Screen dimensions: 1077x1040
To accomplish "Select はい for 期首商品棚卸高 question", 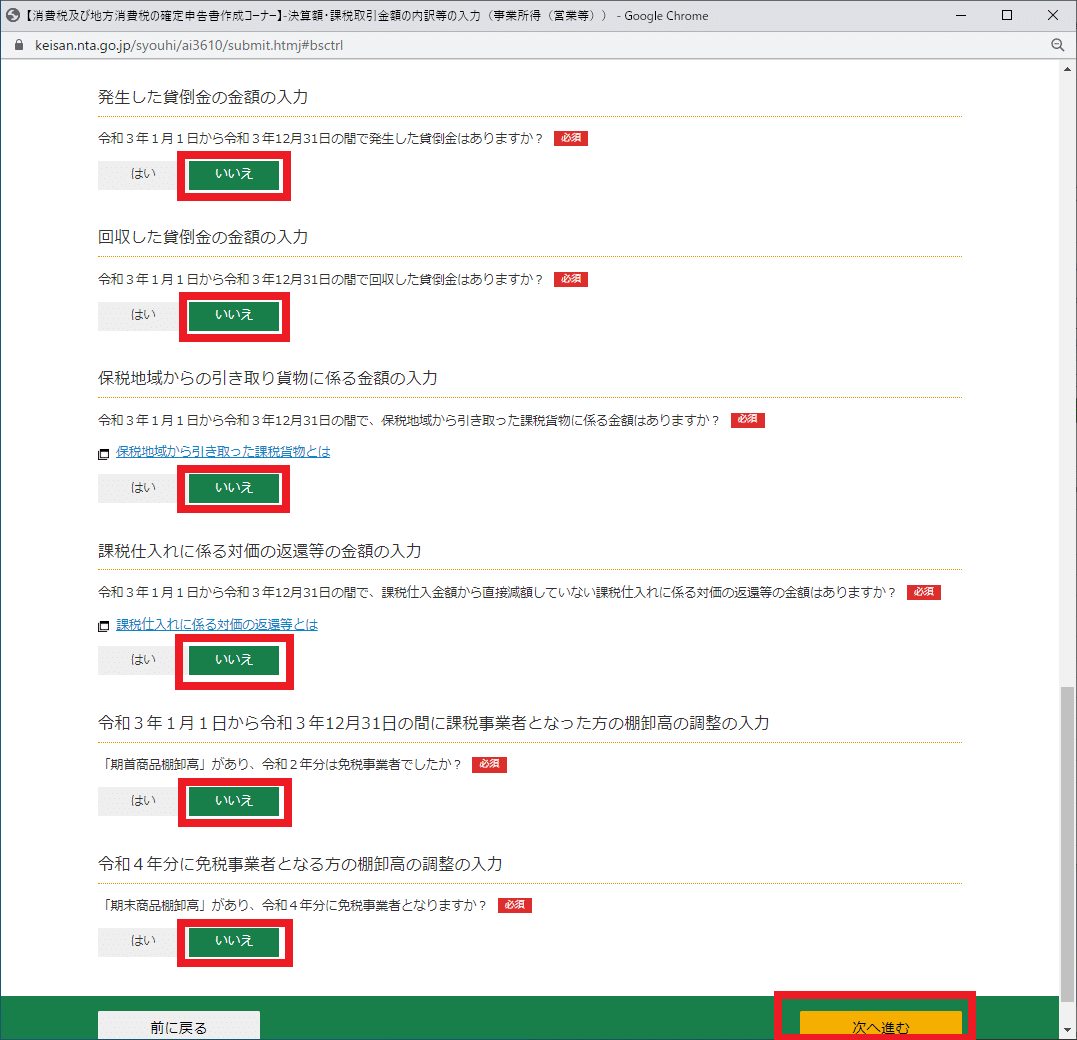I will (x=143, y=801).
